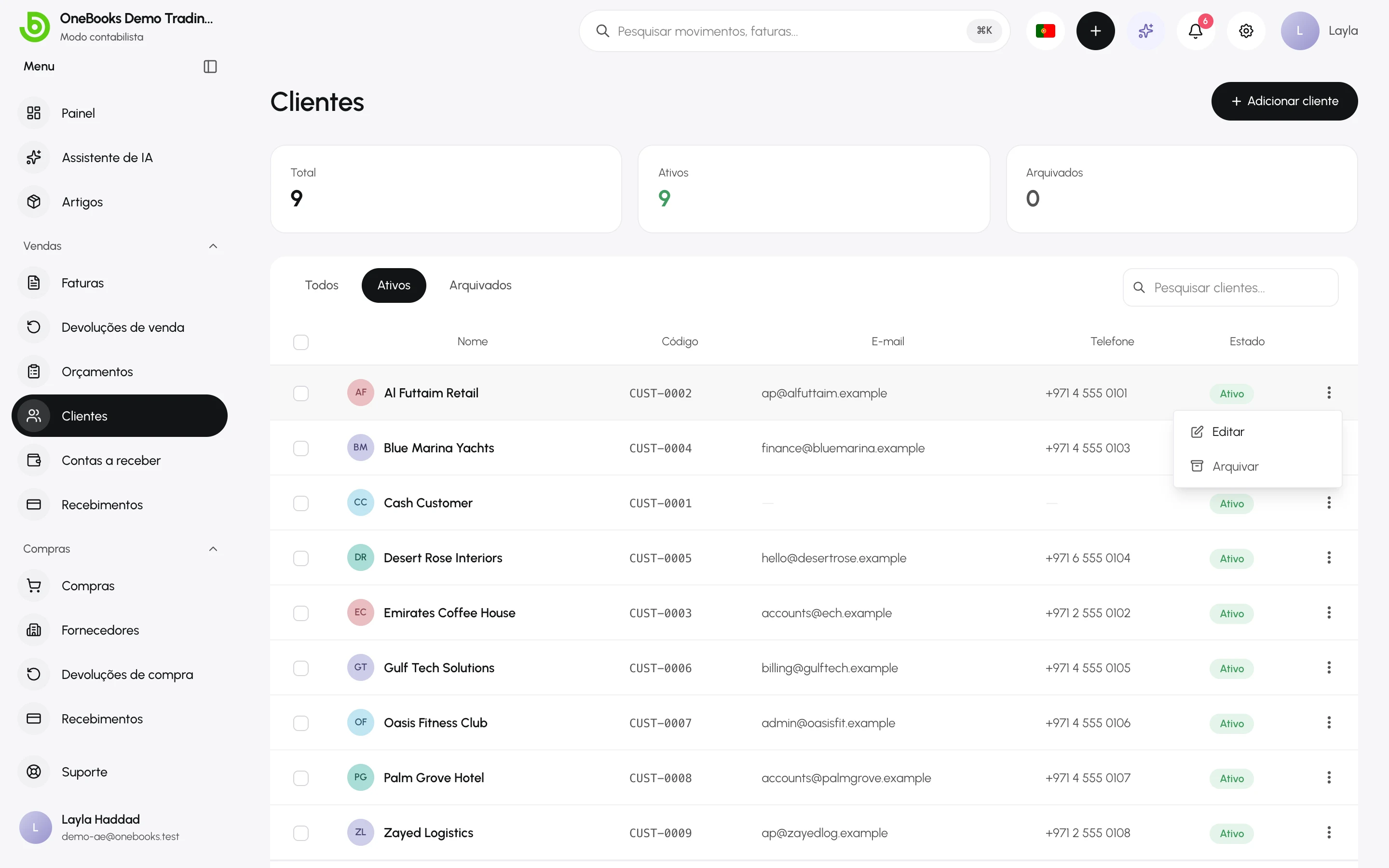Click code CUST-0005
This screenshot has height=868, width=1389.
[x=660, y=558]
